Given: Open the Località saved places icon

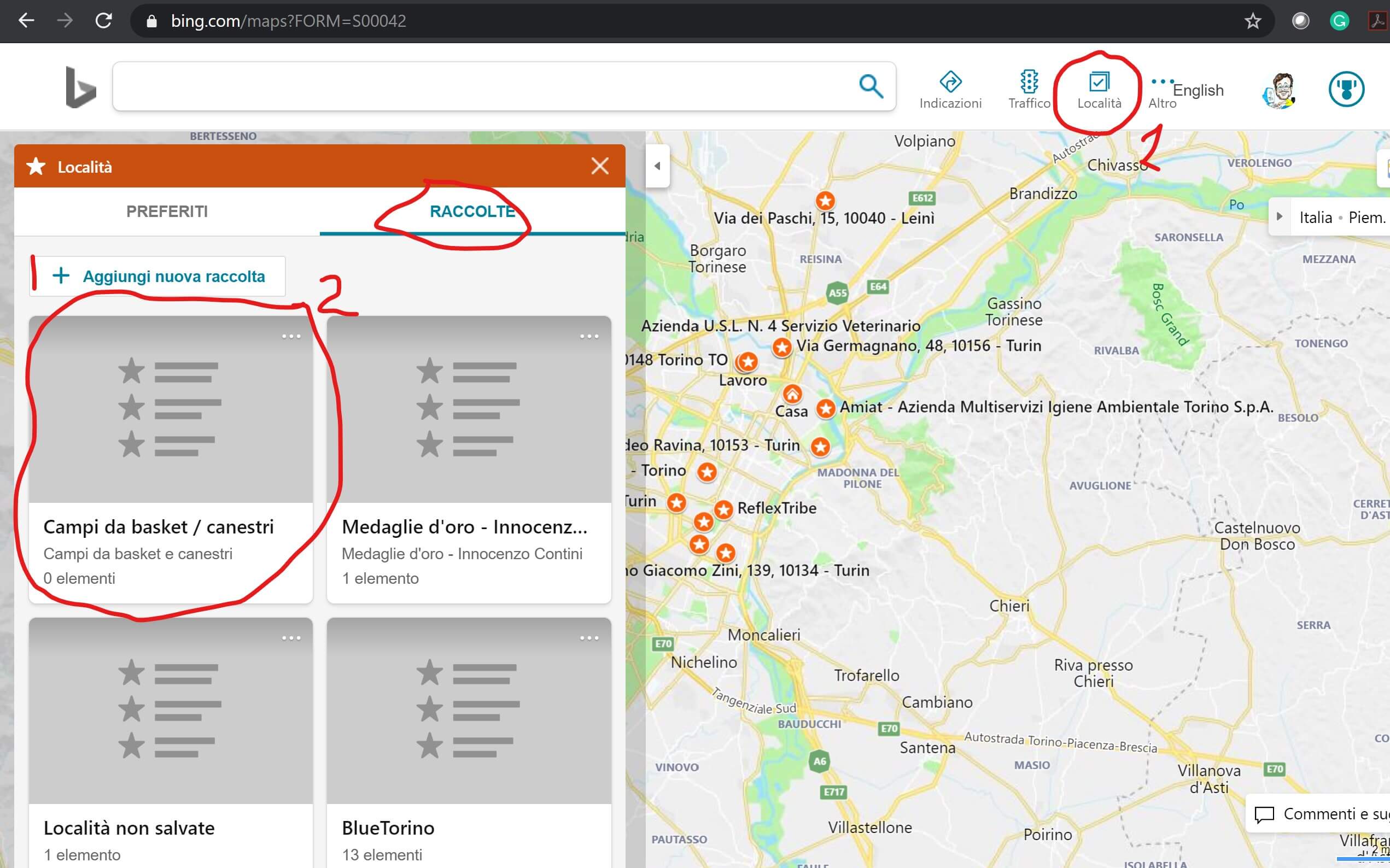Looking at the screenshot, I should pyautogui.click(x=1099, y=82).
